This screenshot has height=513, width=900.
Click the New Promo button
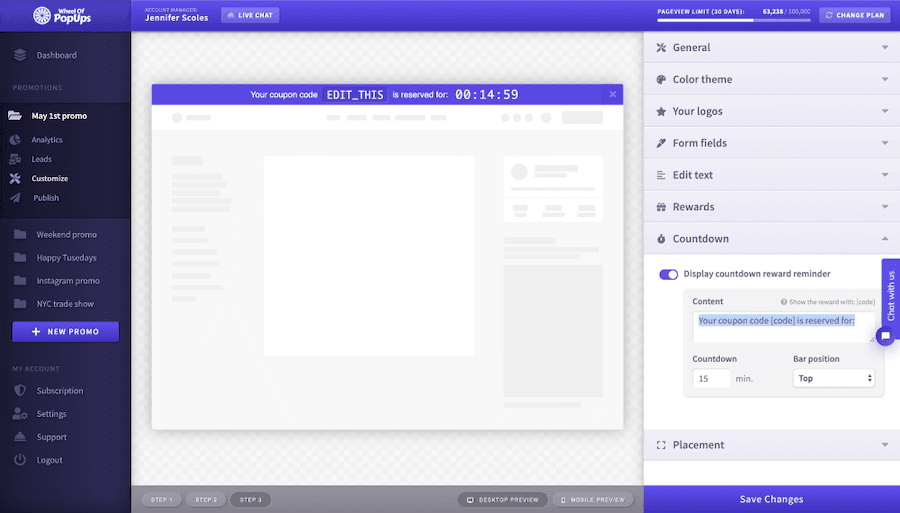click(65, 331)
